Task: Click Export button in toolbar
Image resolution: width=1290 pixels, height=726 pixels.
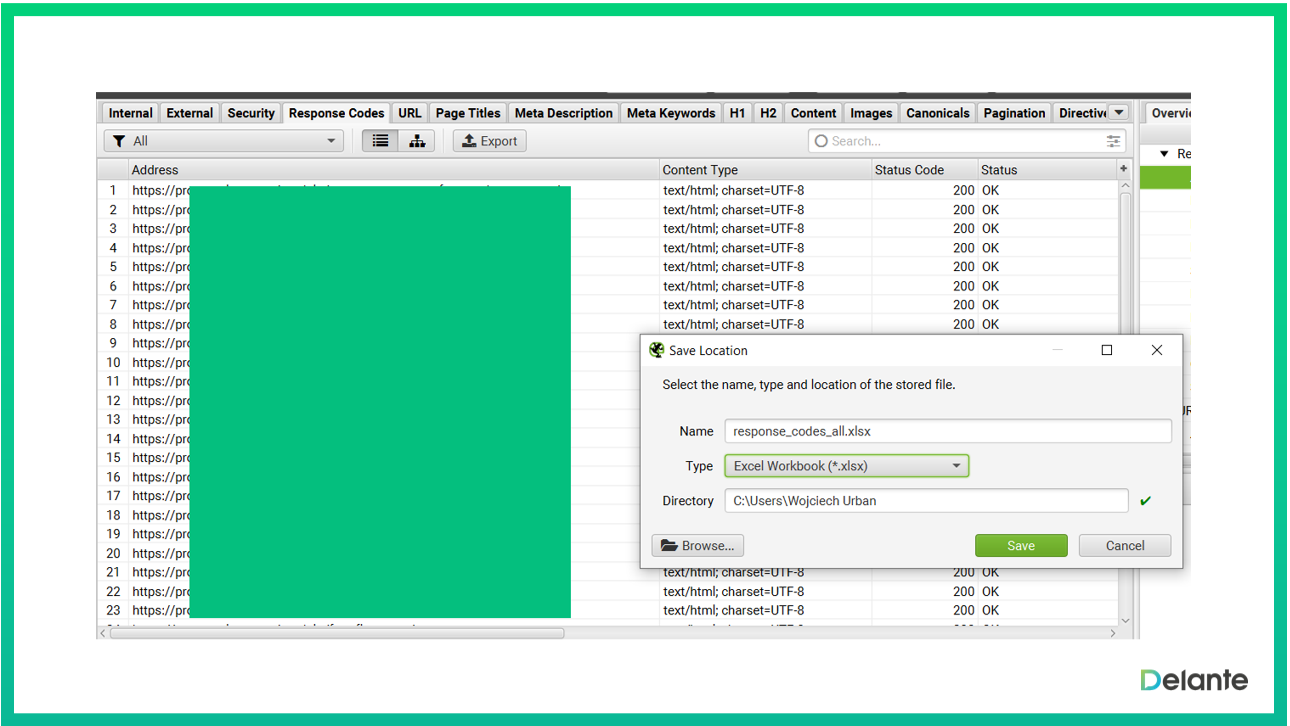Action: pos(489,141)
